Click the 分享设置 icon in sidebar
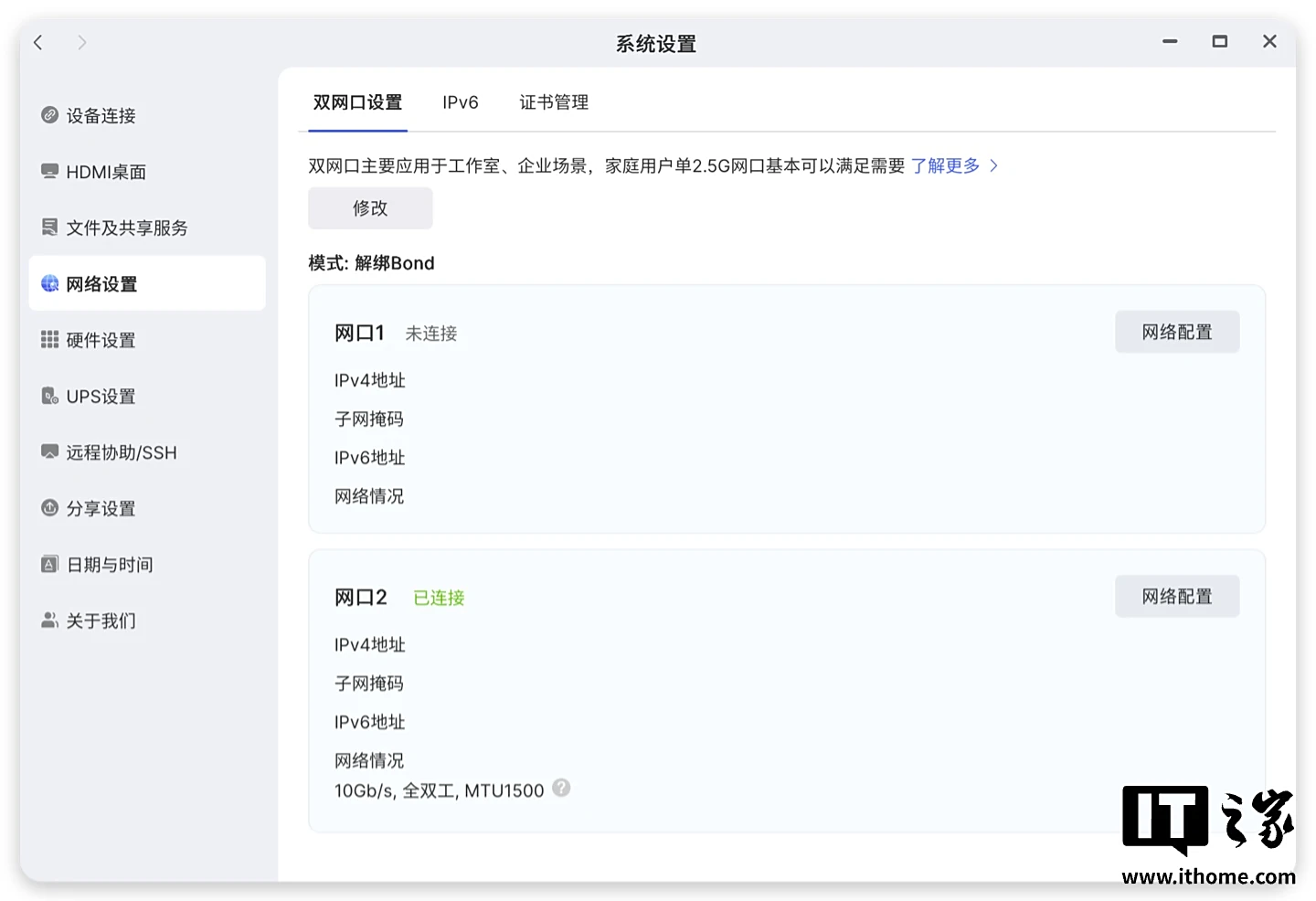The image size is (1316, 901). click(50, 508)
